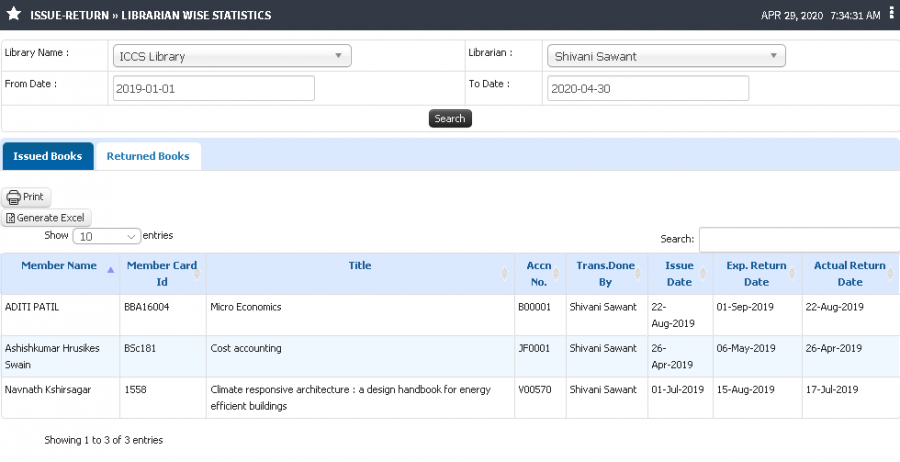Click accession number V00570
The image size is (900, 462).
click(x=534, y=390)
